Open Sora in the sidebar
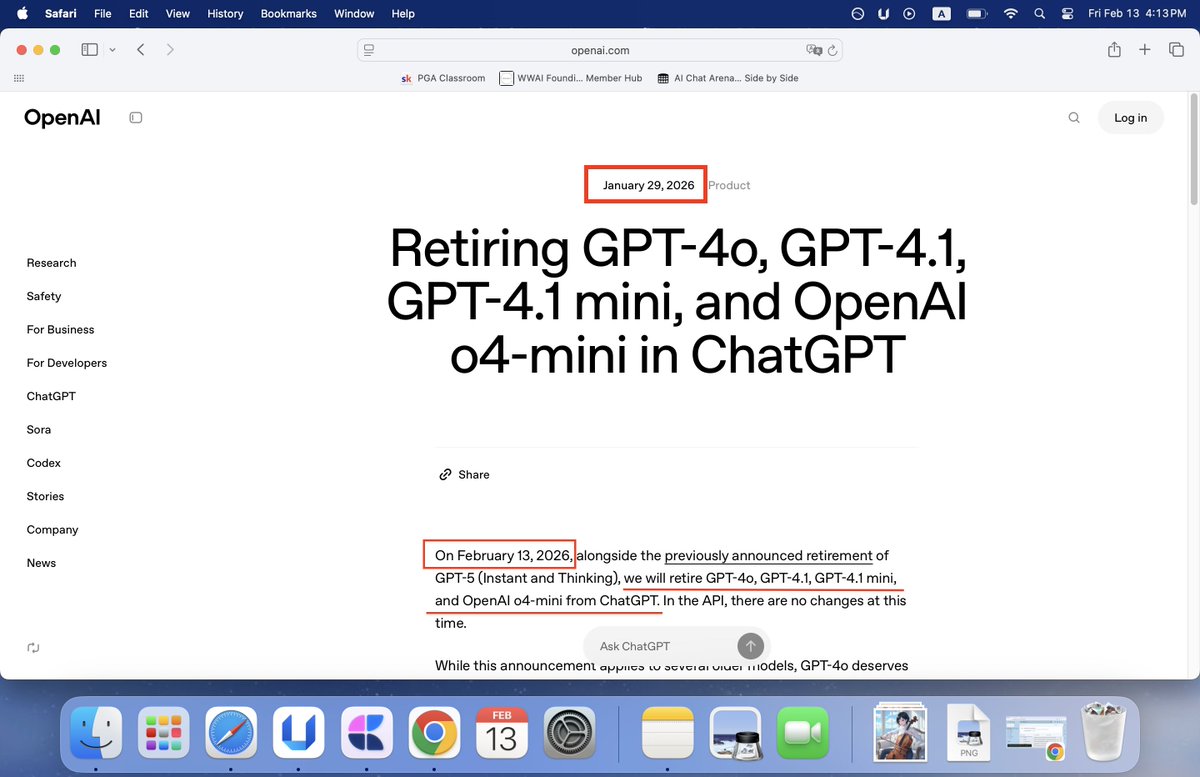Viewport: 1200px width, 777px height. (x=39, y=430)
